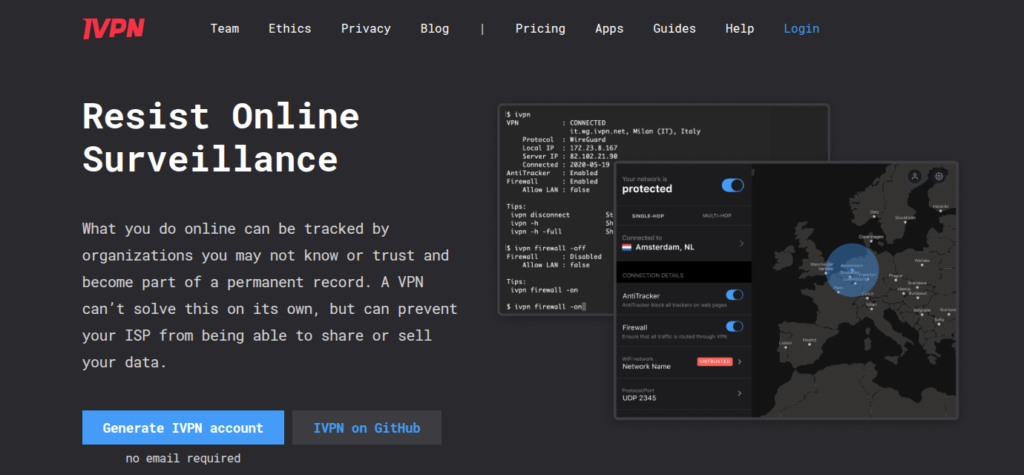Click the blue Login link

point(801,29)
